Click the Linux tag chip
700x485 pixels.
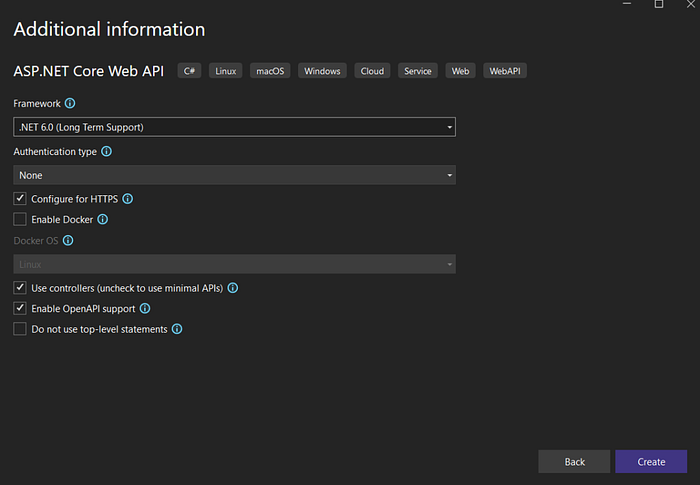click(225, 71)
